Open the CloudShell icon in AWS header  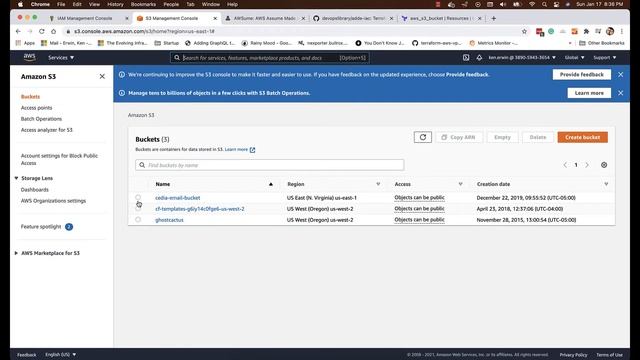point(466,58)
